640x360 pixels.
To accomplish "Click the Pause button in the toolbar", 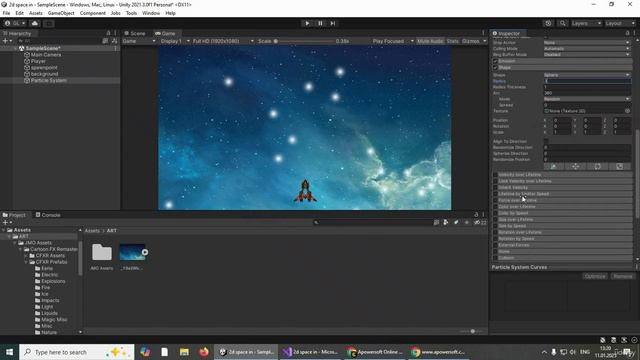I will coord(320,23).
